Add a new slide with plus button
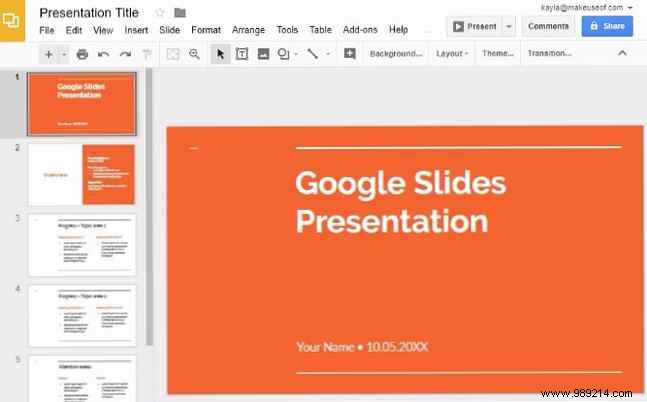Image resolution: width=647 pixels, height=402 pixels. (x=49, y=54)
